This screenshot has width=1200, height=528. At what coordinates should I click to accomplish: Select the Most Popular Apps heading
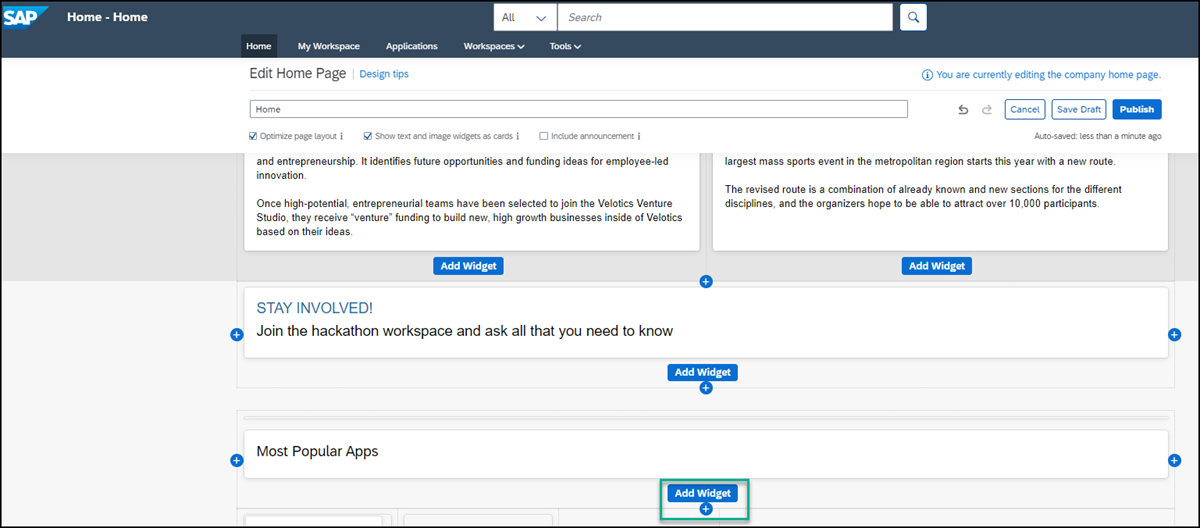coord(318,452)
